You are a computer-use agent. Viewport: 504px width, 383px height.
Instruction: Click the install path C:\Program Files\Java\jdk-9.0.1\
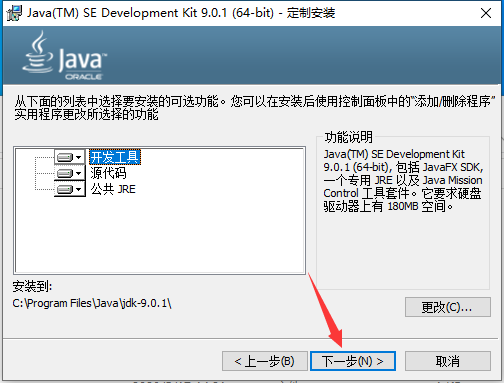[92, 303]
